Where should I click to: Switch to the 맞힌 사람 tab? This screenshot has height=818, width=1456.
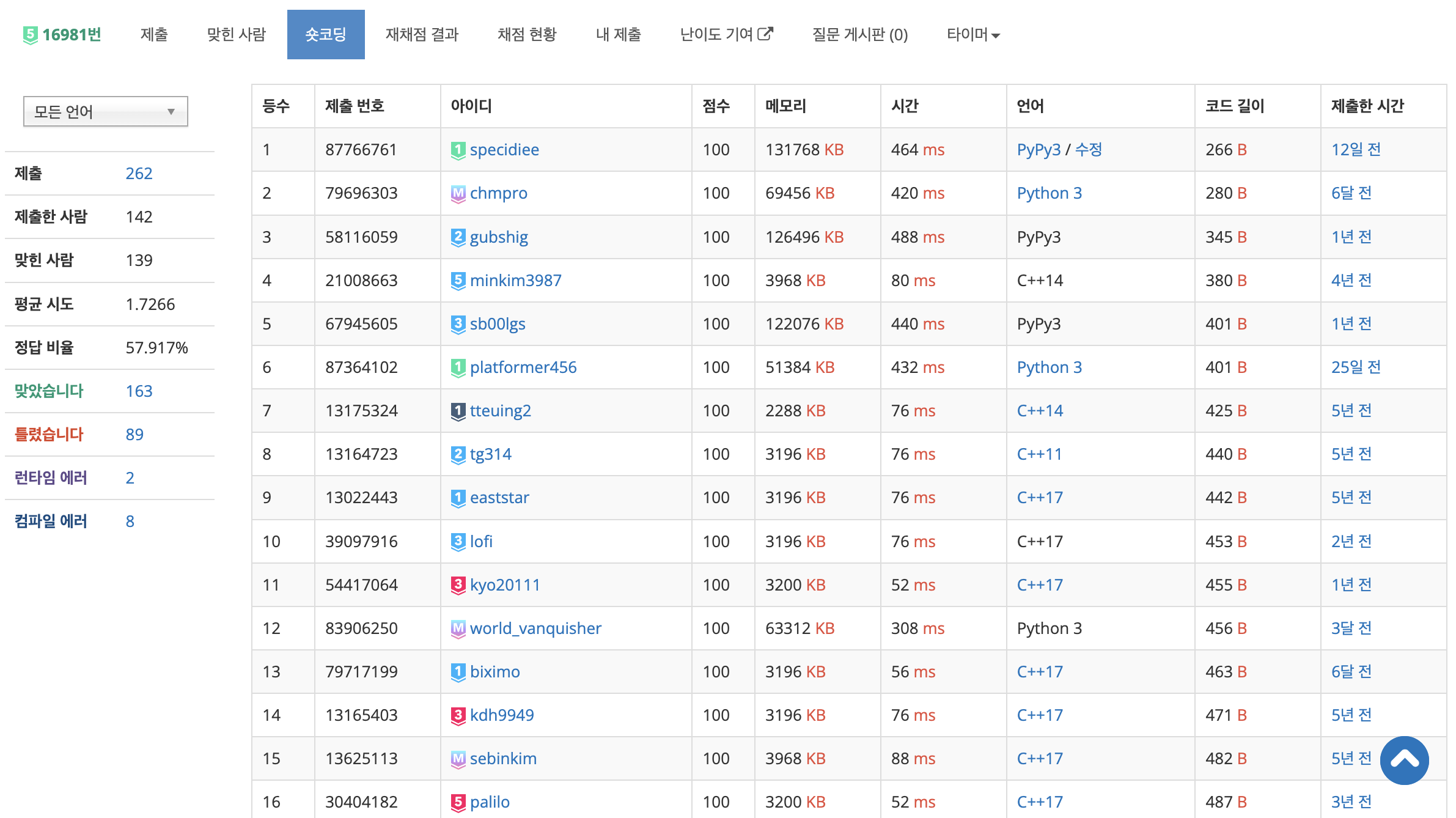click(x=237, y=35)
